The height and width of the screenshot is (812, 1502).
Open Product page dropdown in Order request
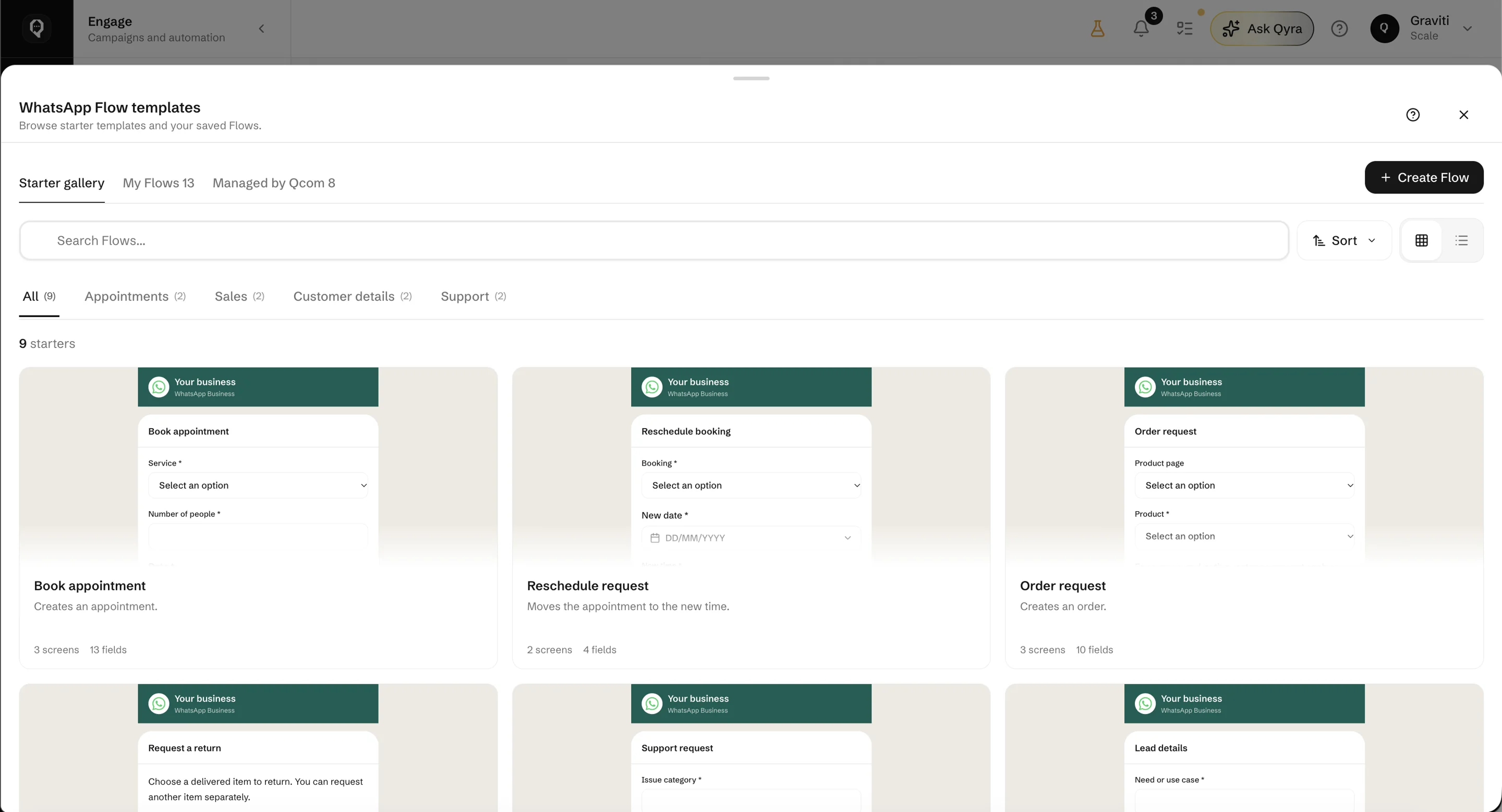[x=1244, y=486]
